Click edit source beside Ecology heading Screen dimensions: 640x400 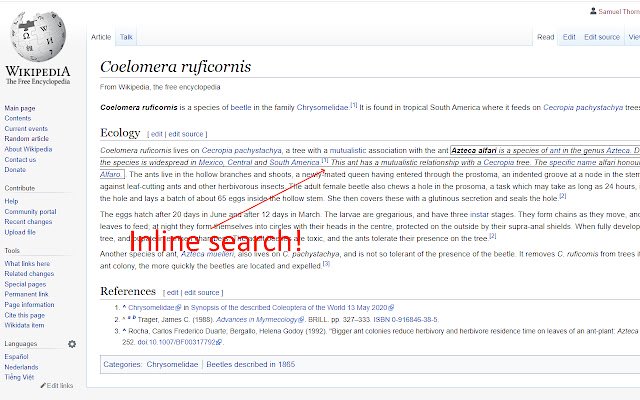click(x=186, y=134)
